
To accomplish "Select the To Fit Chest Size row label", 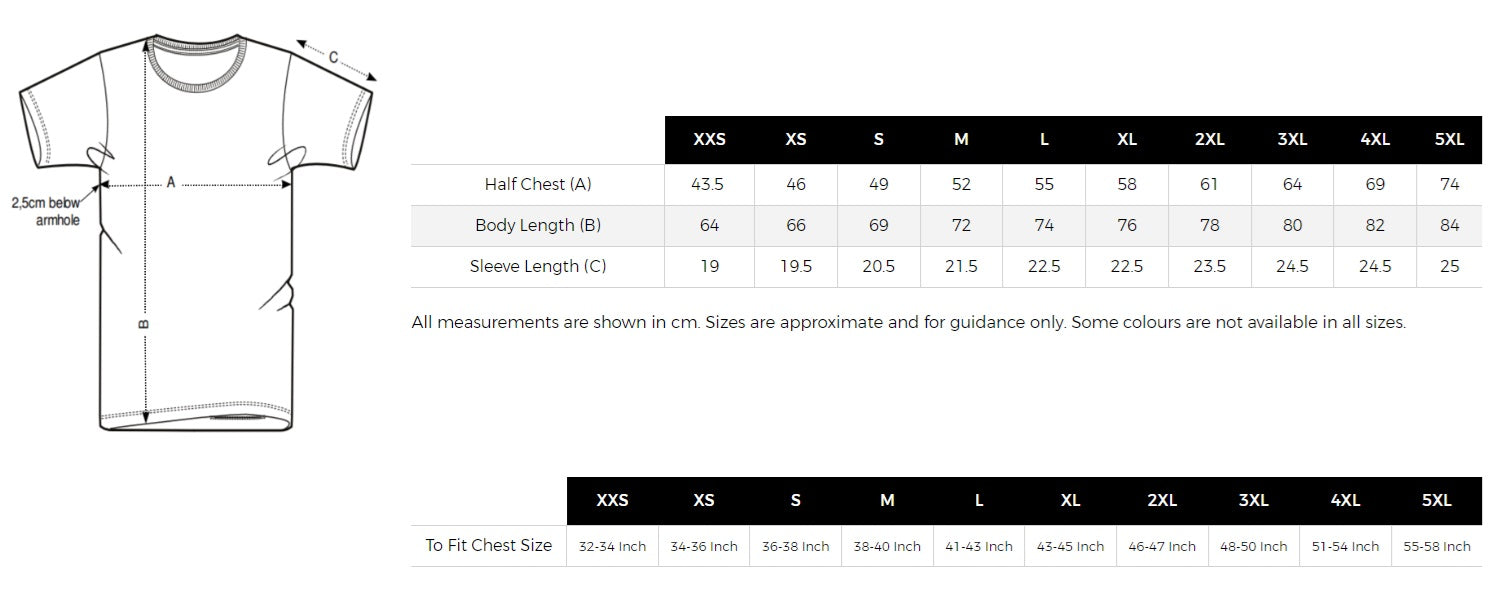I will click(489, 545).
